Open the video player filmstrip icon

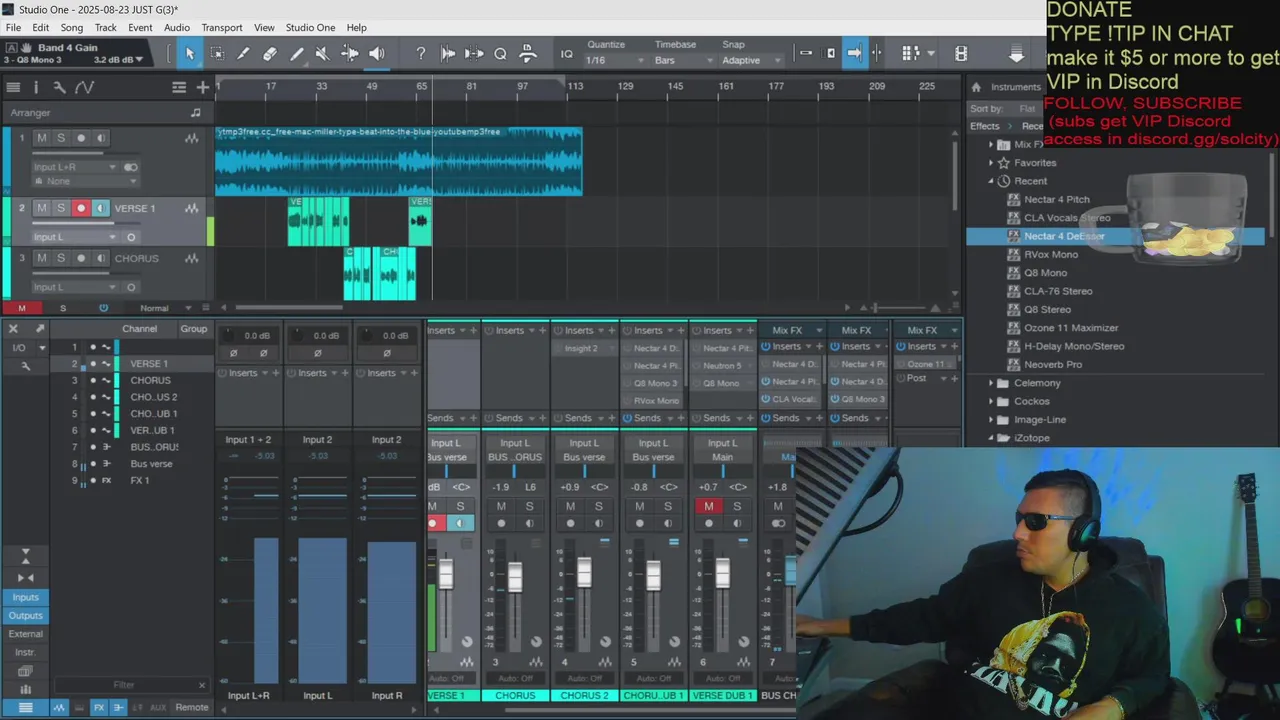point(961,53)
